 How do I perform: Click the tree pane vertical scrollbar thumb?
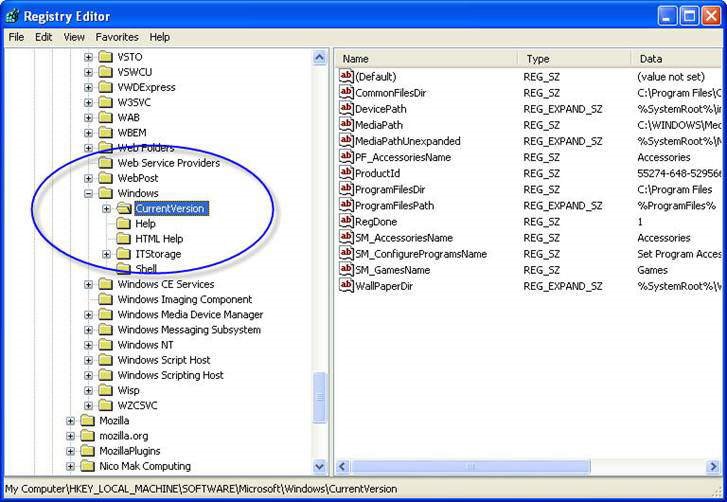pos(319,398)
